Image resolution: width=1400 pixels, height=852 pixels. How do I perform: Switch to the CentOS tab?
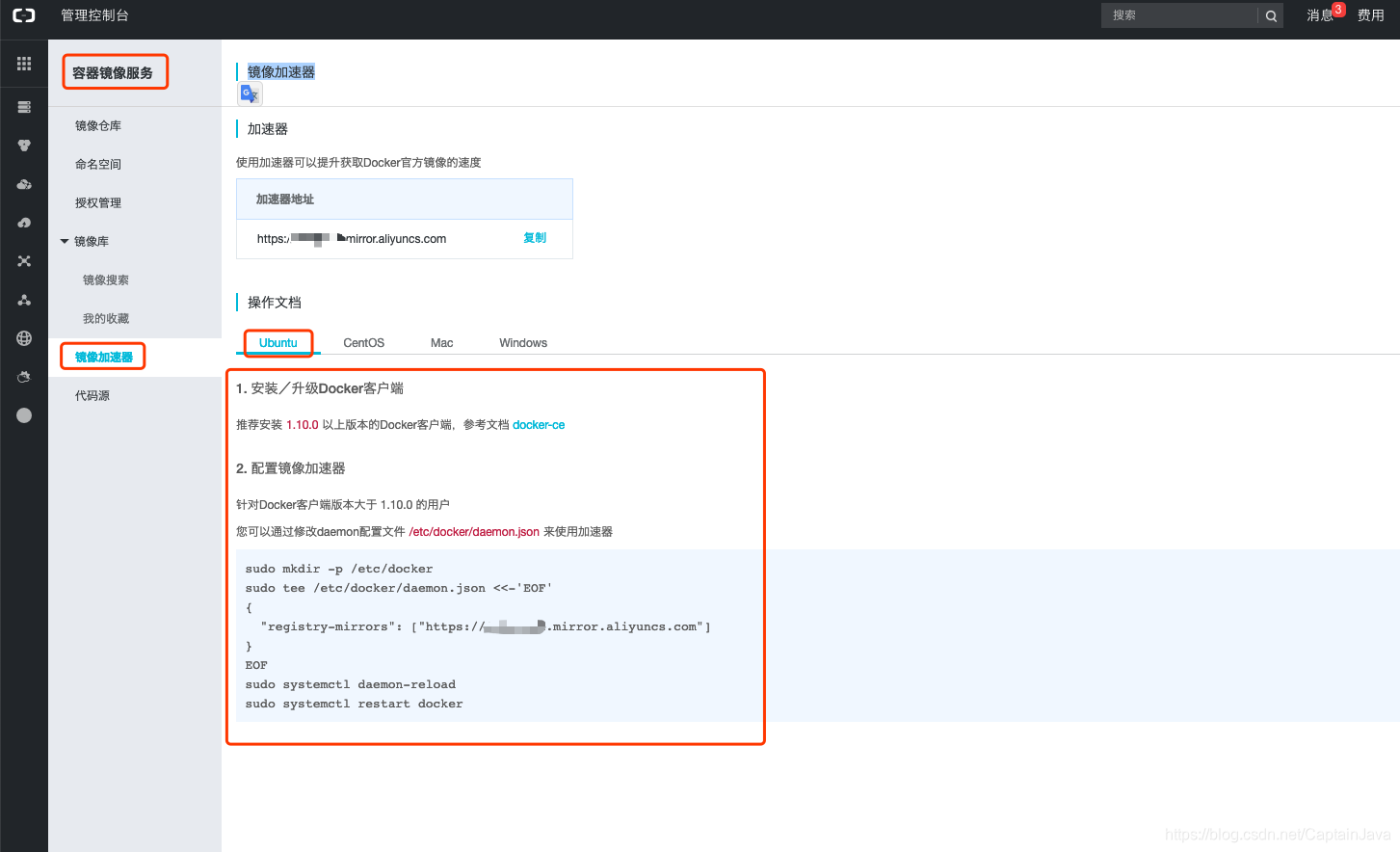364,343
